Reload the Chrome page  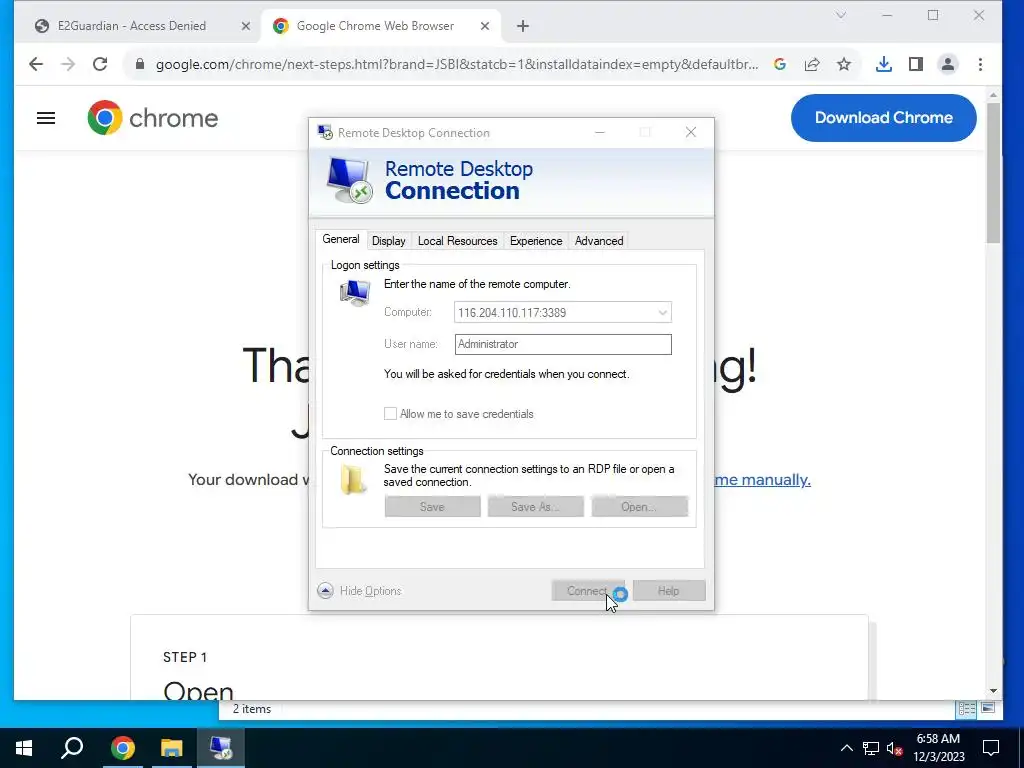coord(100,64)
